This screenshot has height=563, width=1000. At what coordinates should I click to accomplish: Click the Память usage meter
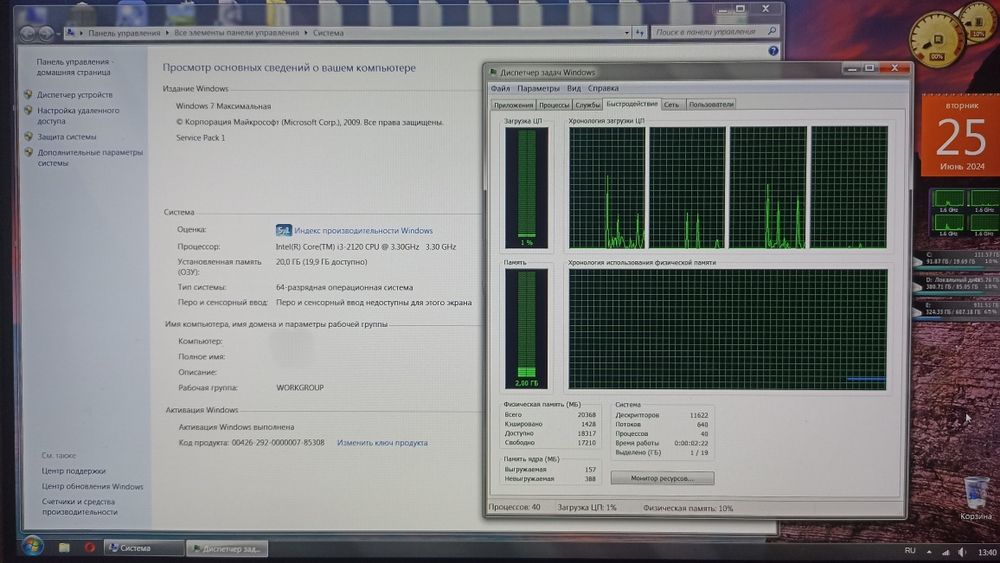pos(526,328)
